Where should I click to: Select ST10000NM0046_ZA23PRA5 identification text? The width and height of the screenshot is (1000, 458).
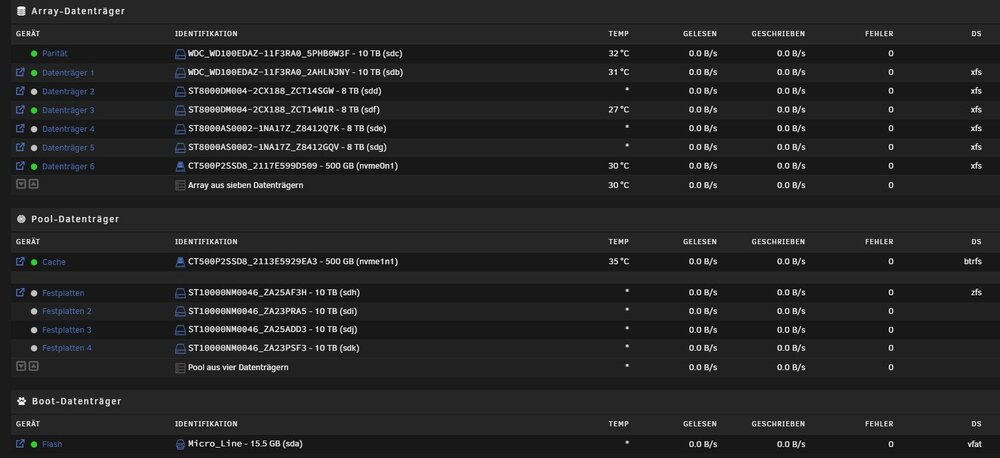[272, 311]
